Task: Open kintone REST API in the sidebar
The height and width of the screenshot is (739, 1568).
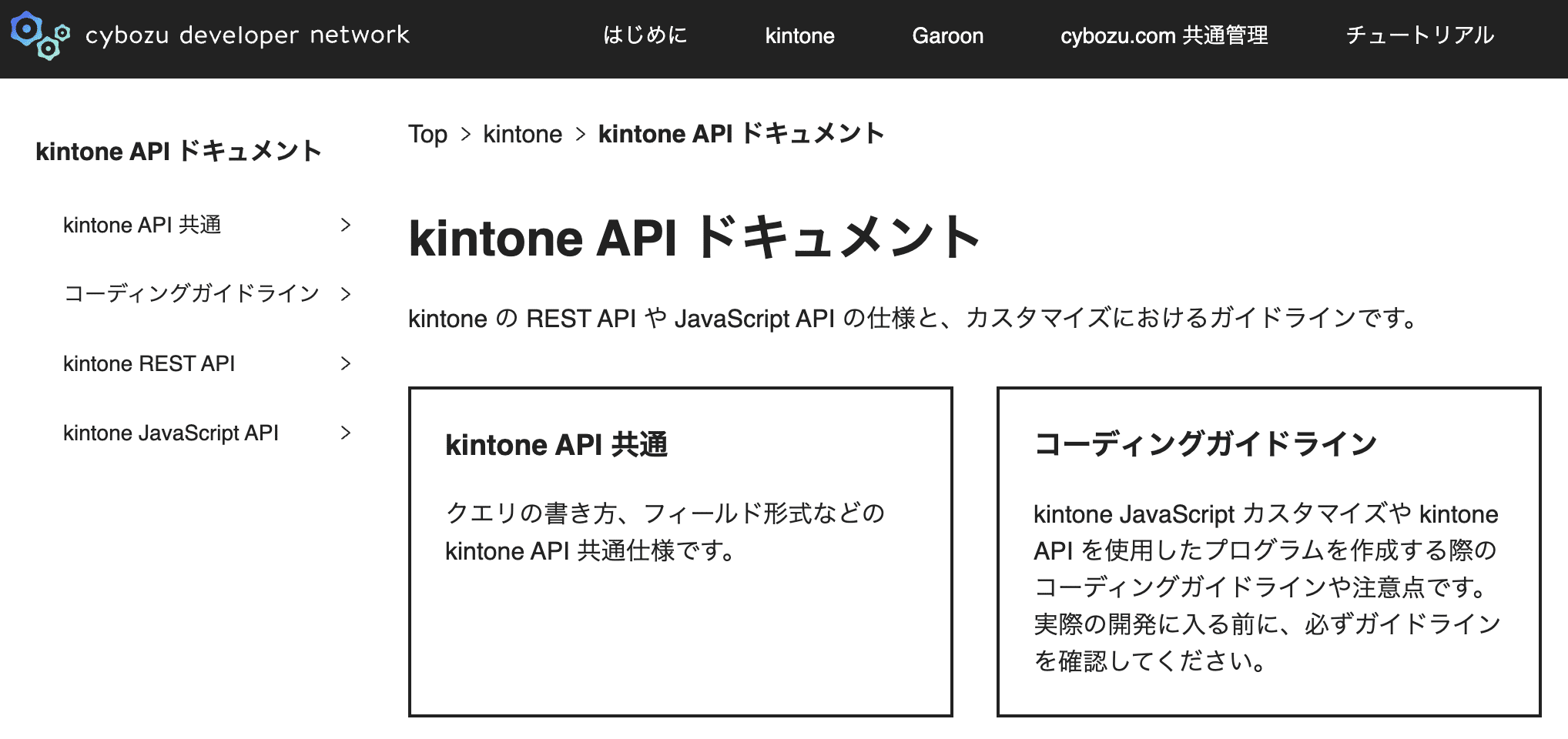Action: pyautogui.click(x=149, y=363)
